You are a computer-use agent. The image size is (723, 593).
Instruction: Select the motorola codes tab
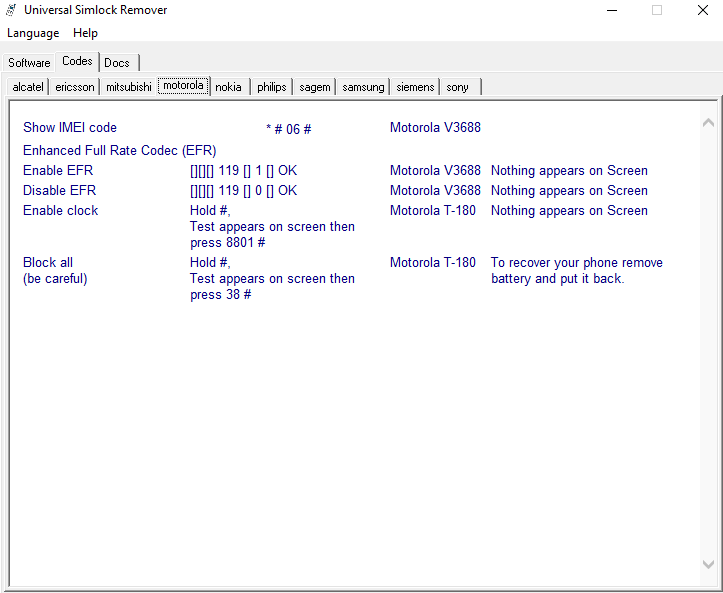click(x=184, y=86)
